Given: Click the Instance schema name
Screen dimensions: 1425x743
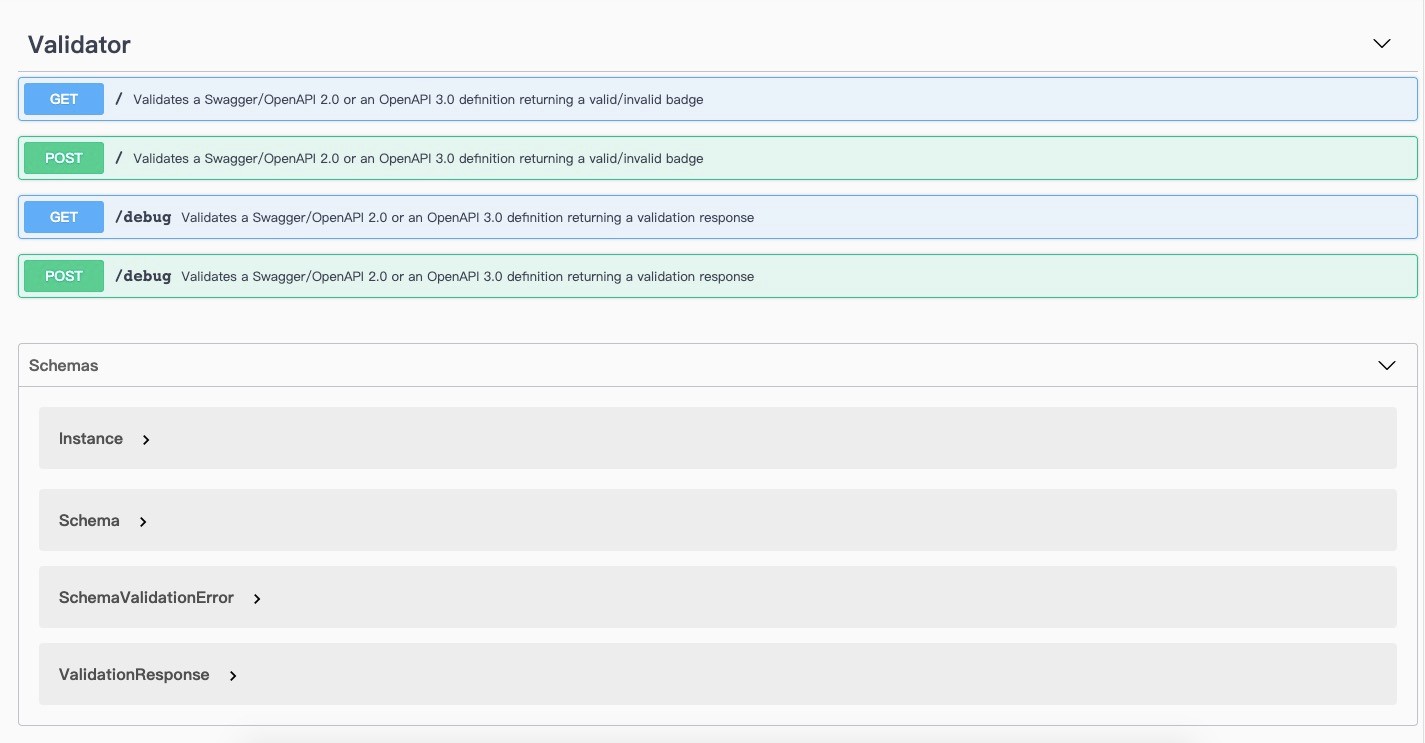Looking at the screenshot, I should (x=91, y=439).
